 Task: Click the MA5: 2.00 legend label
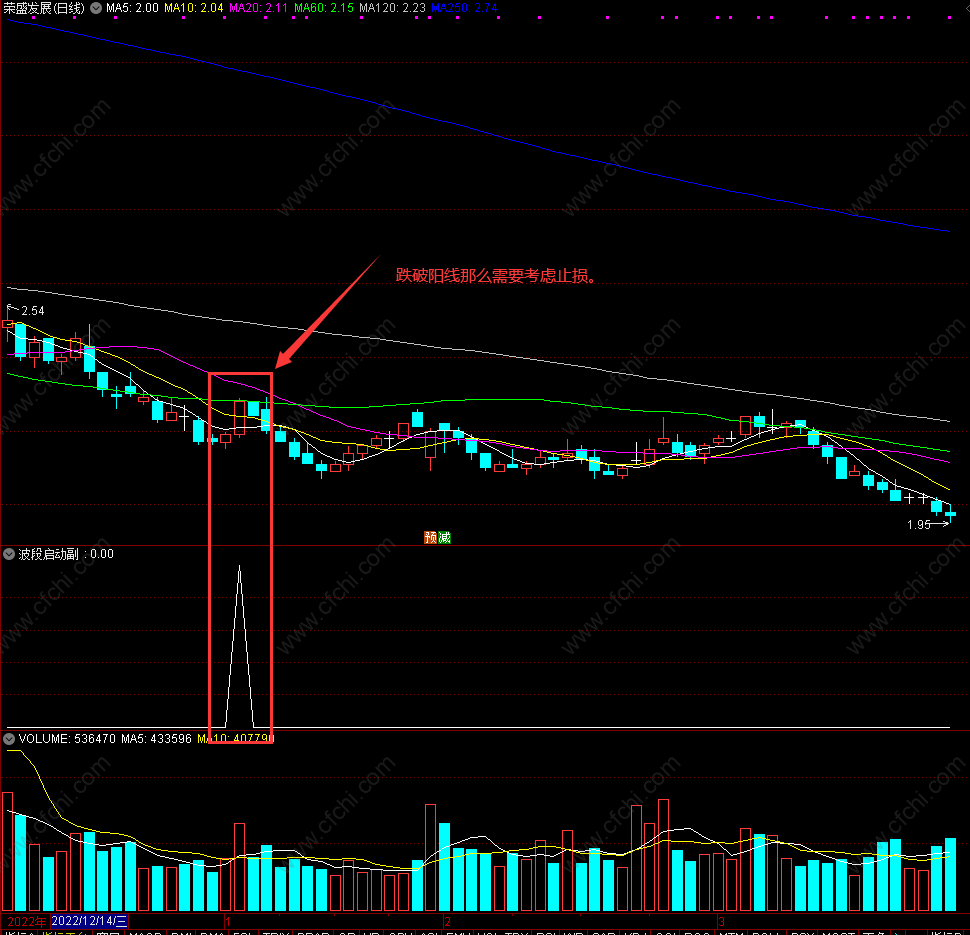tap(132, 8)
